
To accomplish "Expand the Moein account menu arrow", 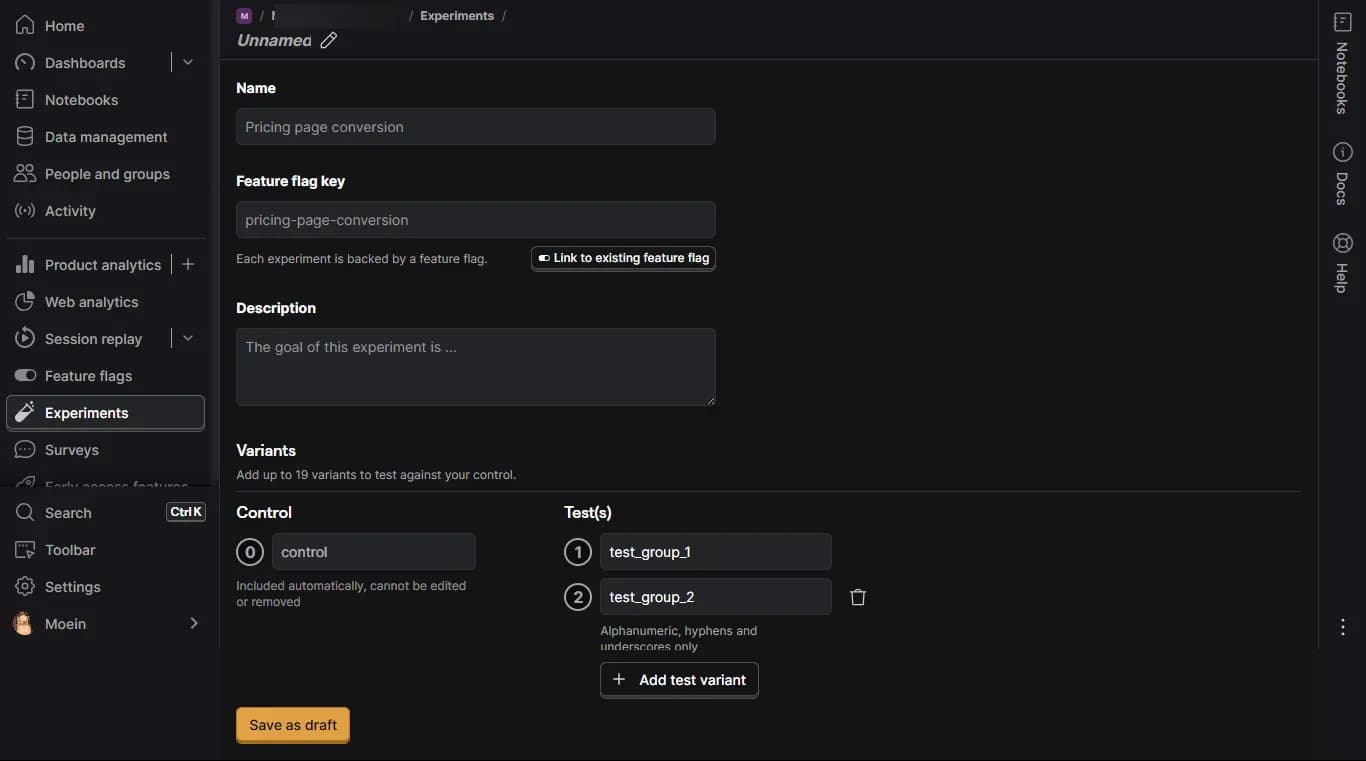I will point(194,623).
